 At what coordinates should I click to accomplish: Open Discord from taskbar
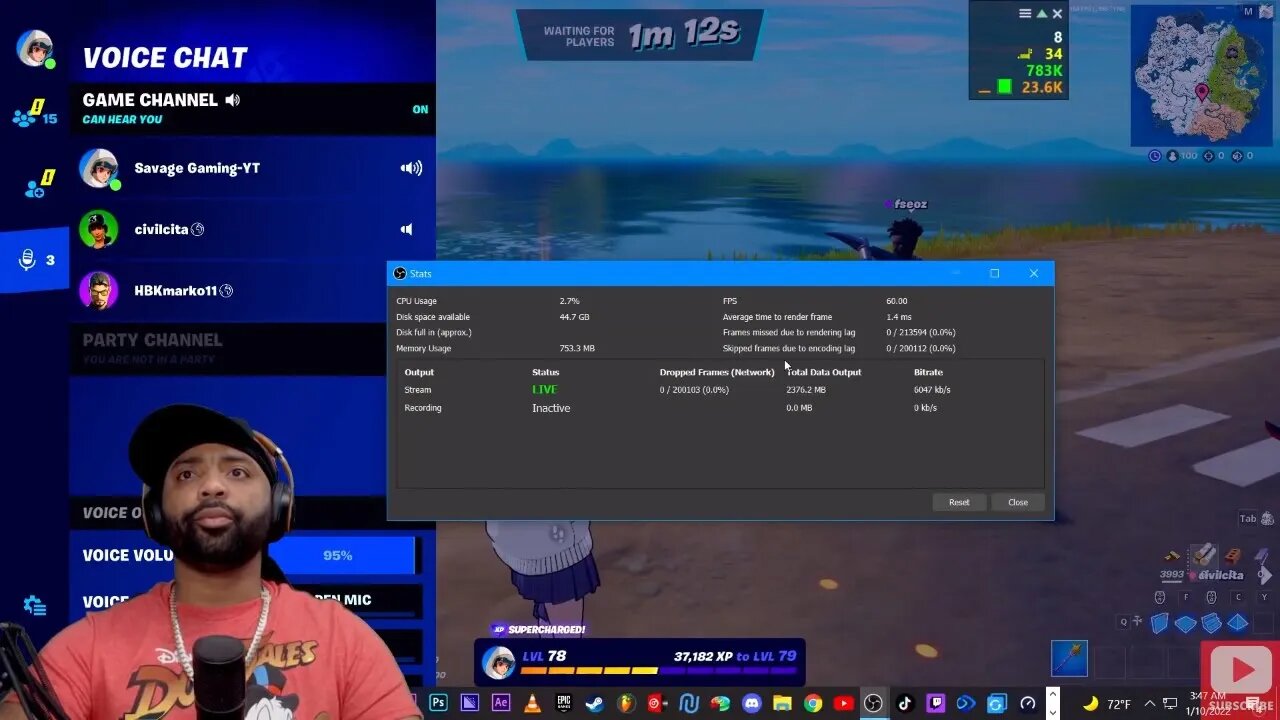click(751, 703)
